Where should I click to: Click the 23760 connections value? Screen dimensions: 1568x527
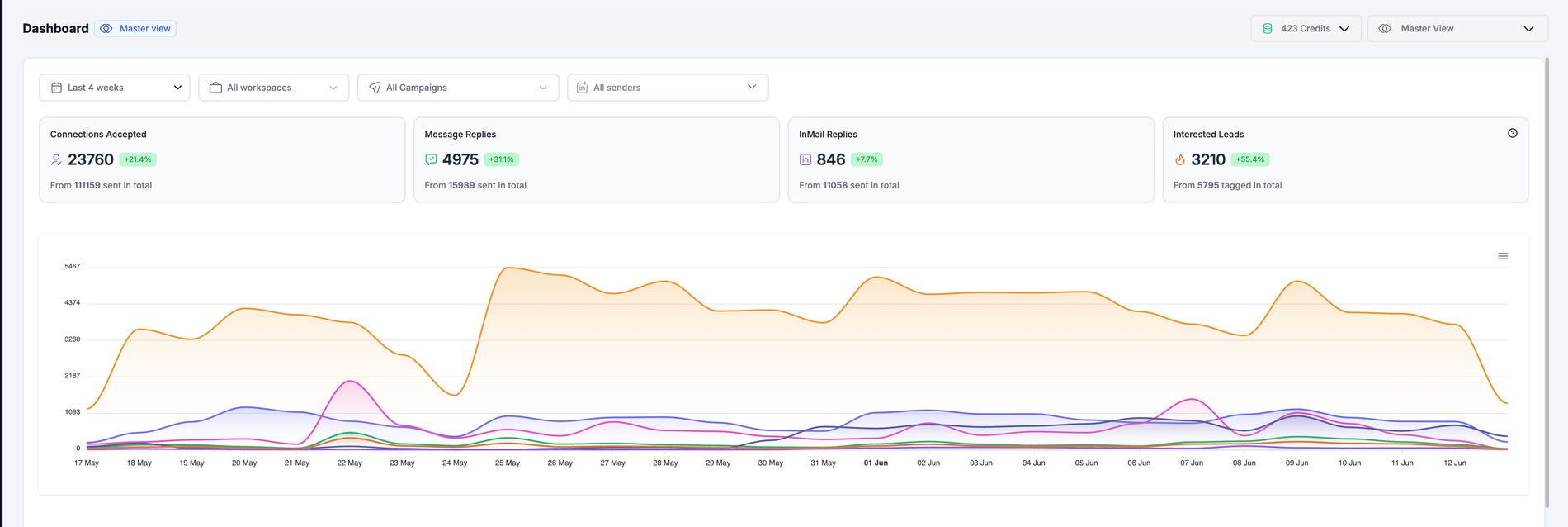91,159
